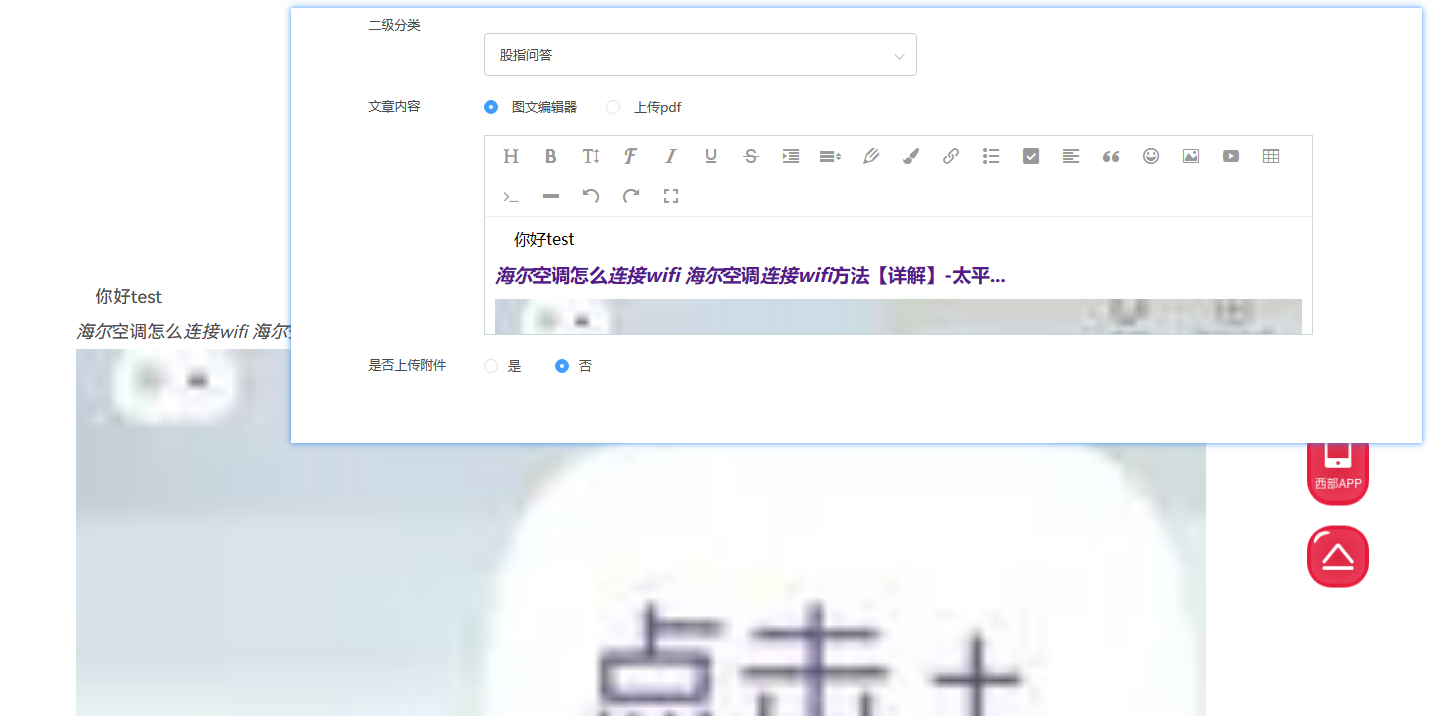Click the italic 海尔空调 title on background page
This screenshot has height=716, width=1434.
coord(183,331)
